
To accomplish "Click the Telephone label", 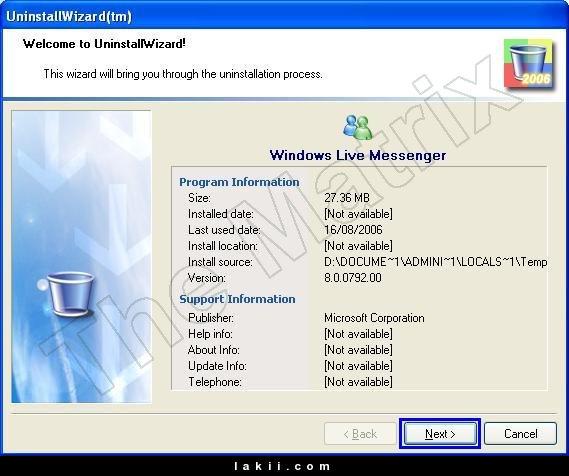I will click(215, 382).
